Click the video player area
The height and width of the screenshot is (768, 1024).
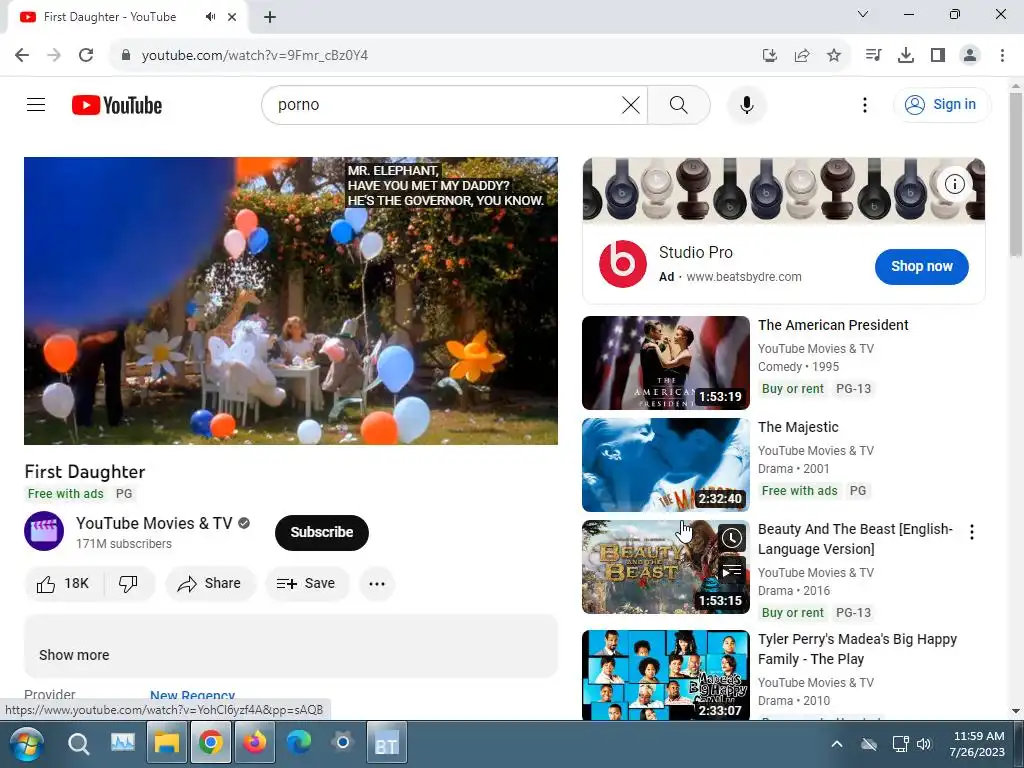tap(291, 301)
